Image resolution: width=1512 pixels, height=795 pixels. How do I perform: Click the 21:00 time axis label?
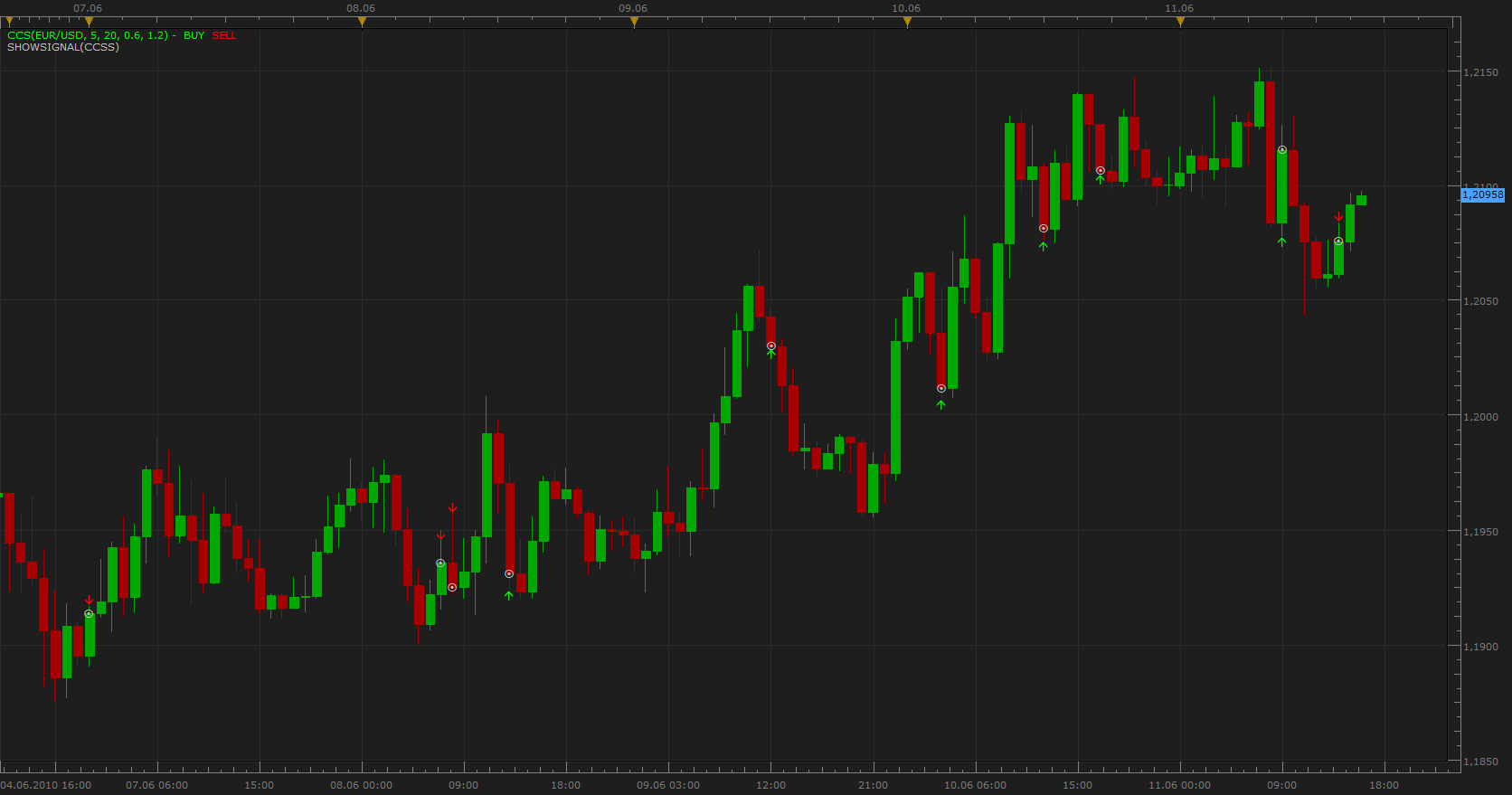[873, 785]
